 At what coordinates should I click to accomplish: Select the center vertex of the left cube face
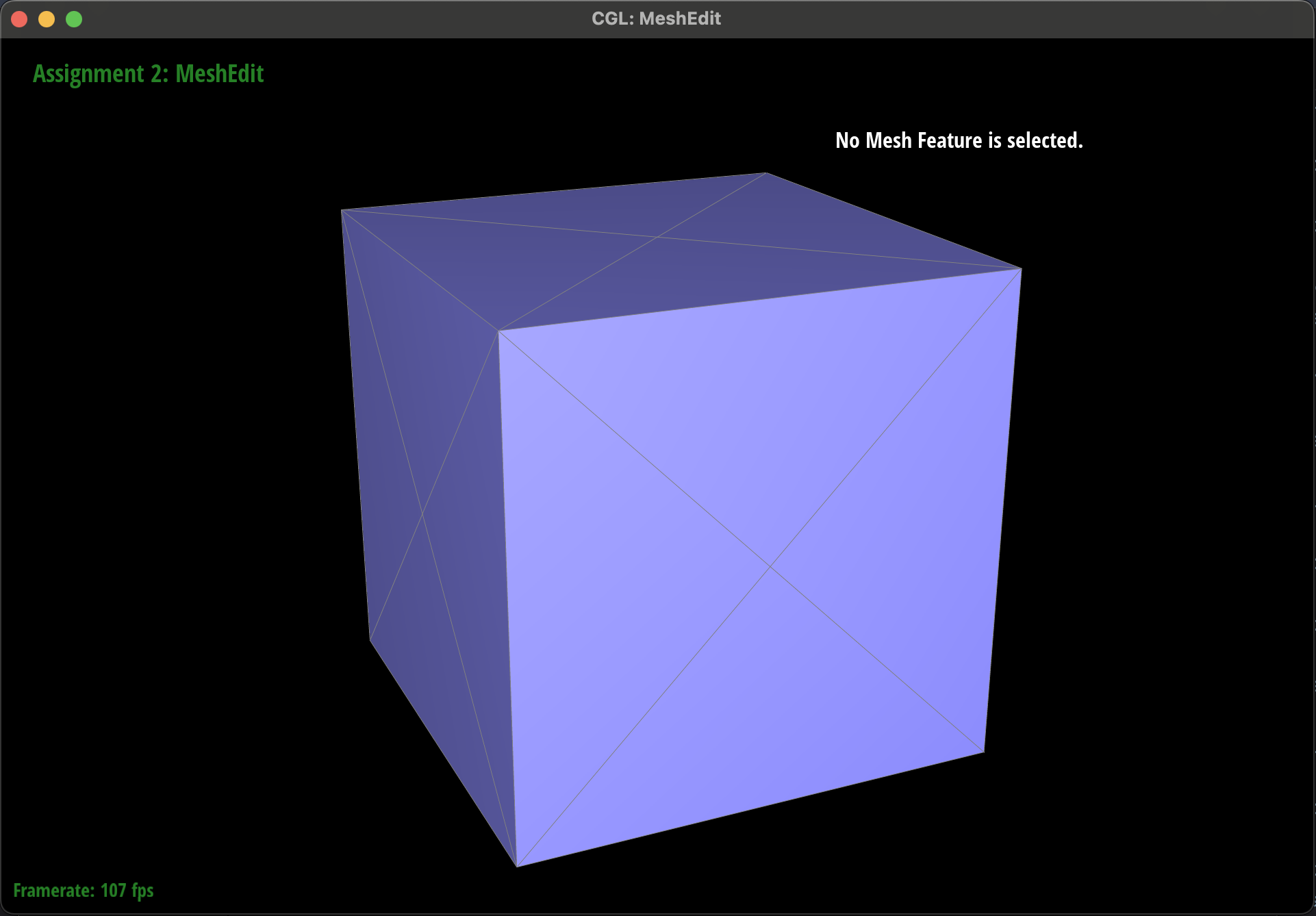point(422,513)
